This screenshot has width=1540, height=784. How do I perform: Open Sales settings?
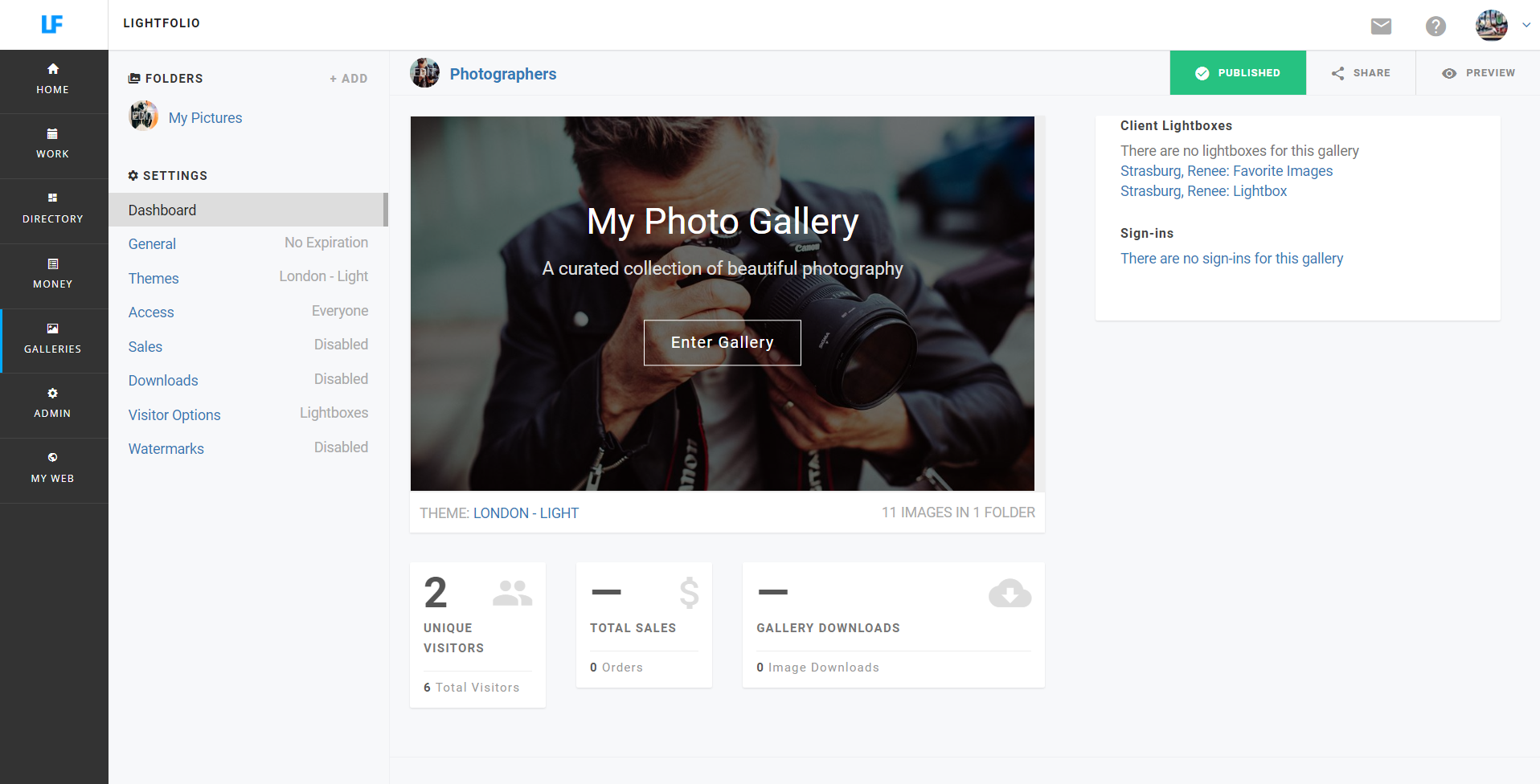(145, 347)
